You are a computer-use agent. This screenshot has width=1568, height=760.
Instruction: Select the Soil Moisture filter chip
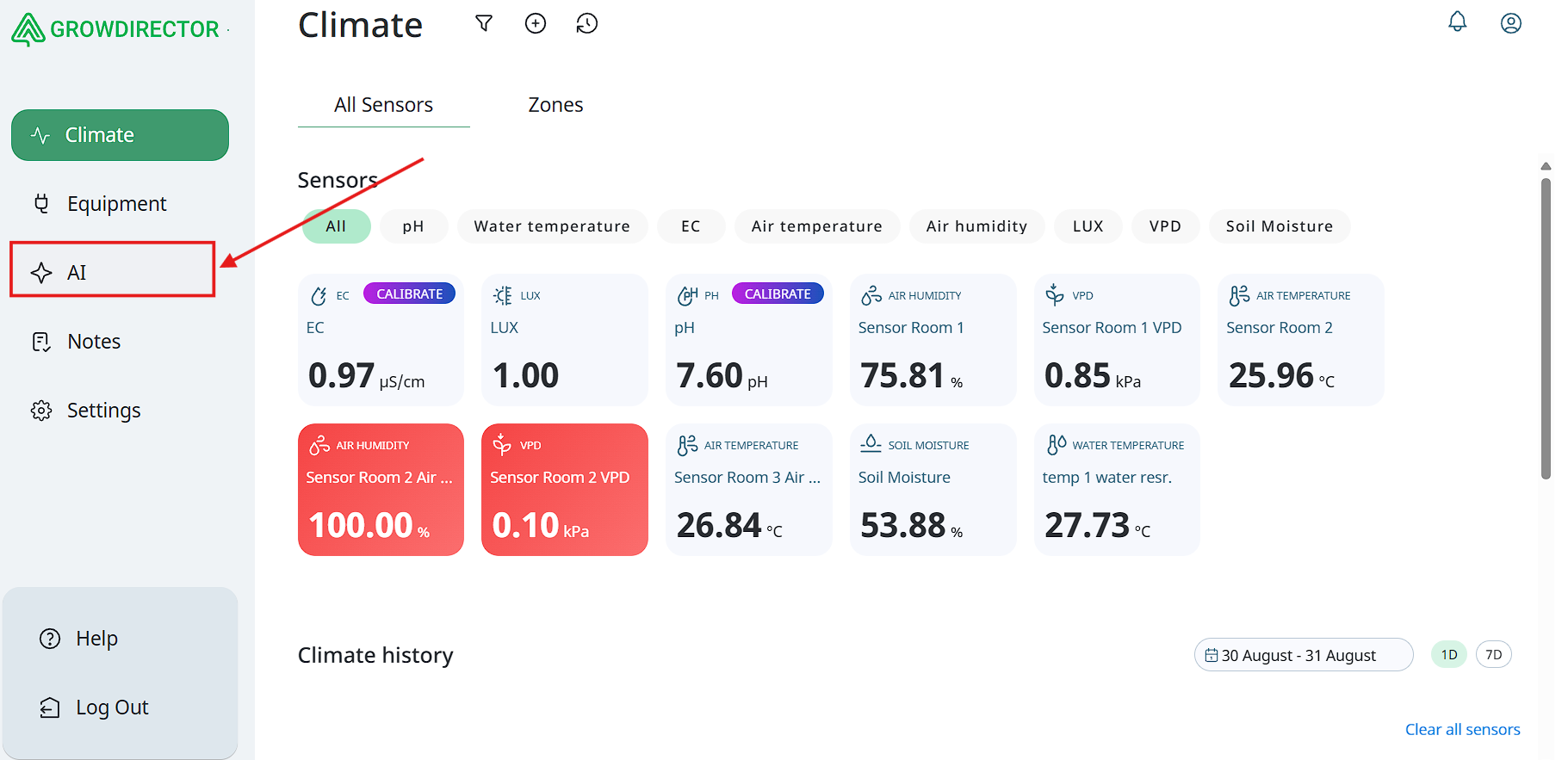click(x=1279, y=226)
